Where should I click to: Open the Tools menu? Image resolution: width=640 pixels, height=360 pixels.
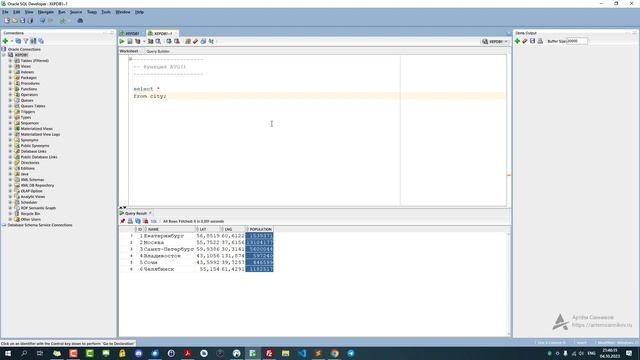pos(106,12)
